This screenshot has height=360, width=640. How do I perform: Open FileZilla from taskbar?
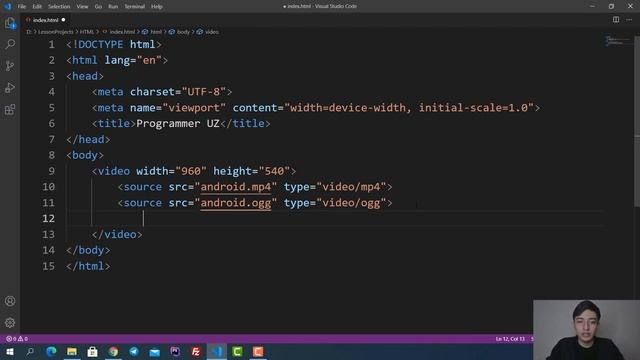[196, 351]
